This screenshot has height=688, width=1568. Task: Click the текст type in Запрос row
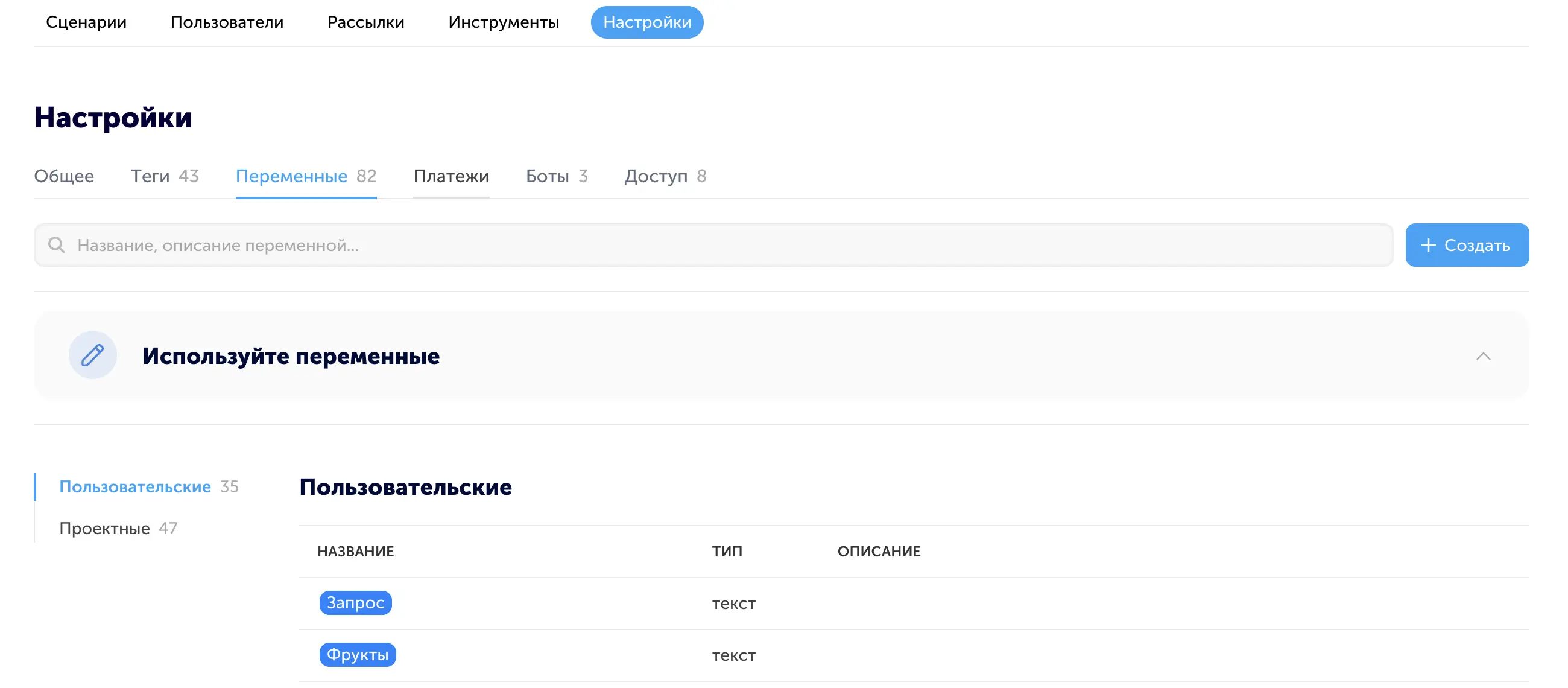click(x=733, y=604)
